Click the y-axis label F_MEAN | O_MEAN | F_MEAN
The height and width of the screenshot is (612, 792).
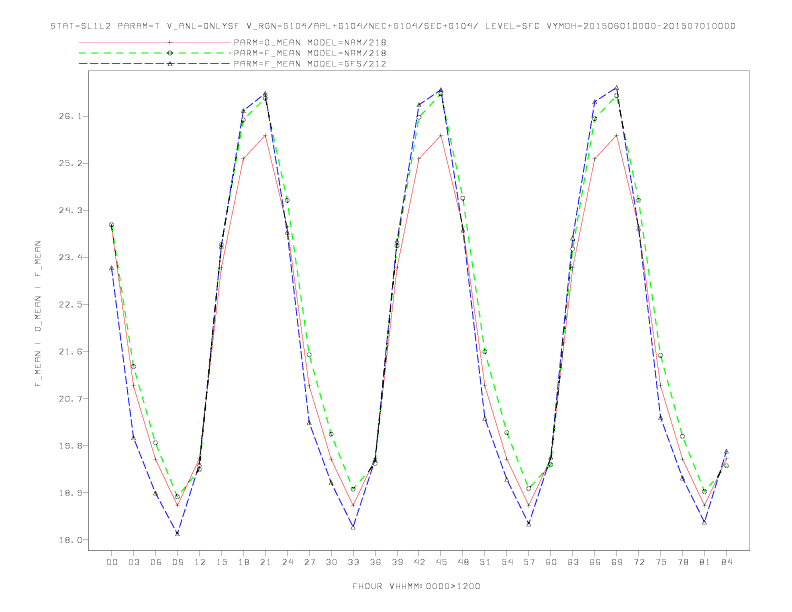tap(38, 314)
